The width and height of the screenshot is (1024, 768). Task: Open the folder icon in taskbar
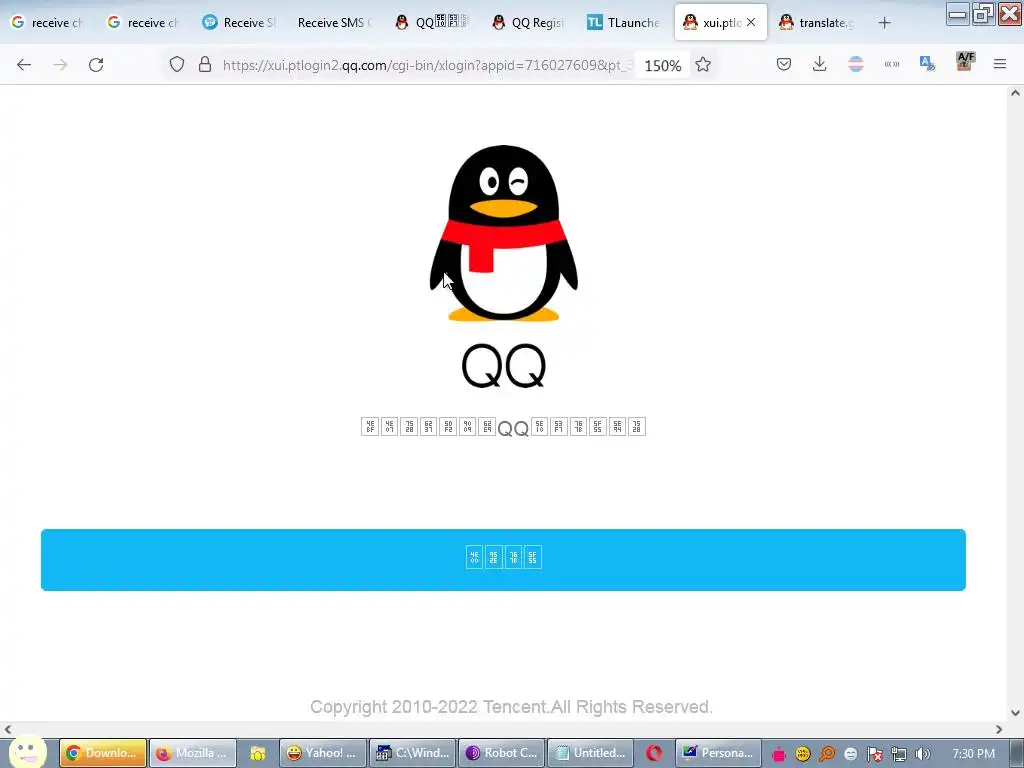click(x=257, y=754)
